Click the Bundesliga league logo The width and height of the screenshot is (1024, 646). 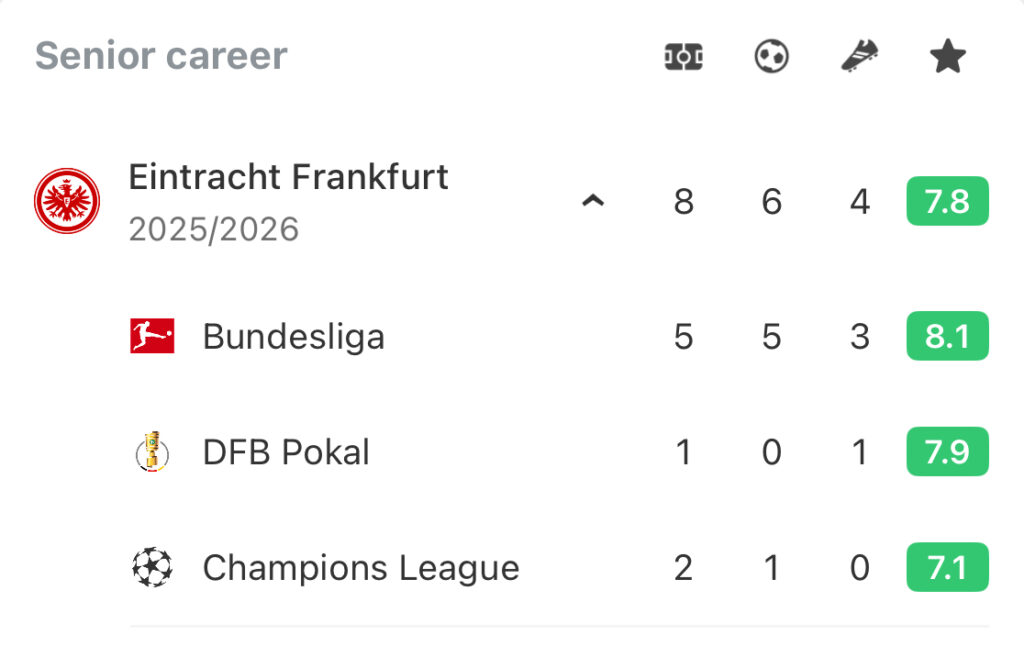(152, 337)
